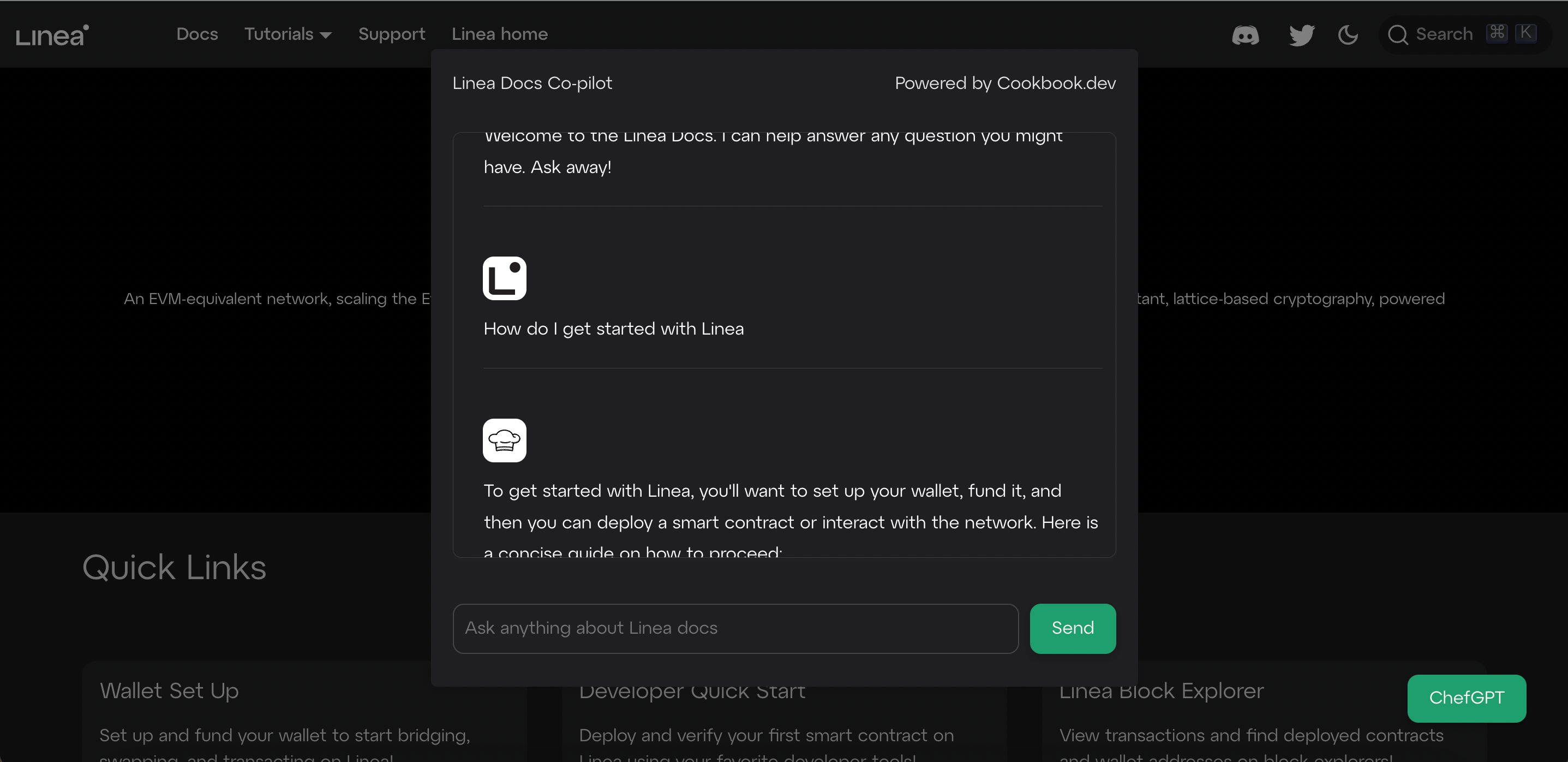Click the 'have. Ask away!' welcome text
This screenshot has width=1568, height=762.
[x=547, y=167]
